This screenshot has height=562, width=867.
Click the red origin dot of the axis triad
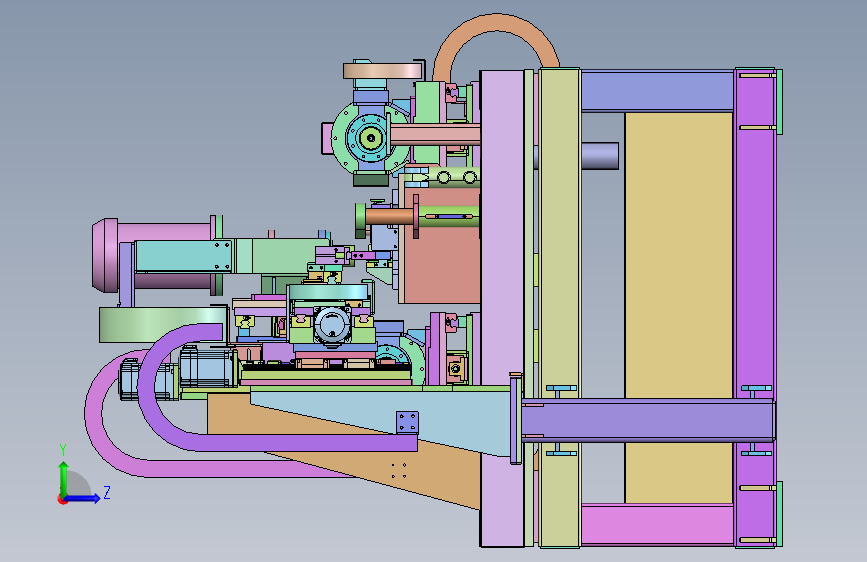[62, 499]
